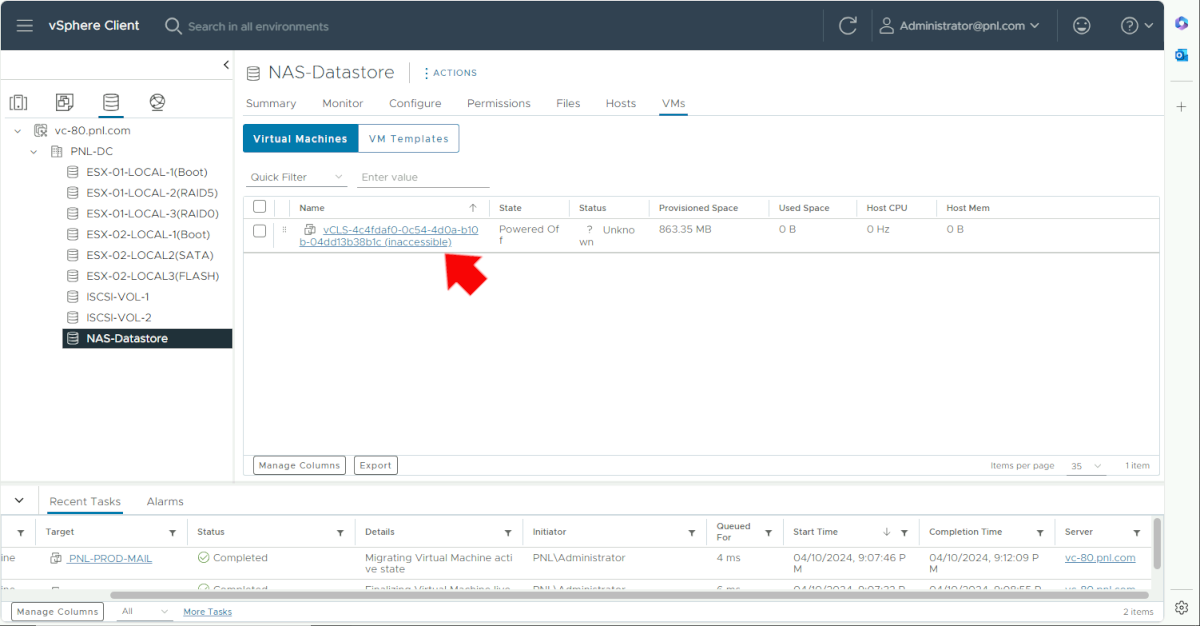Screen dimensions: 1200x626
Task: Check the vCLS VM row checkbox
Action: 260,231
